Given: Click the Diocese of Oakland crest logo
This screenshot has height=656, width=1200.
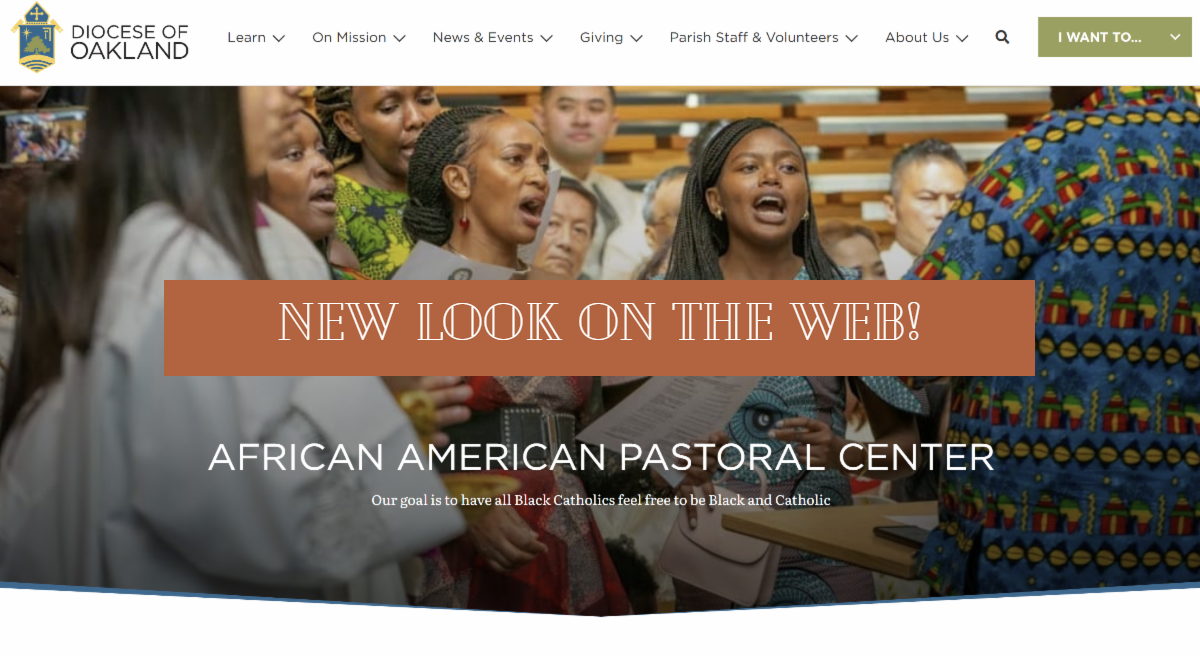Looking at the screenshot, I should [x=37, y=37].
